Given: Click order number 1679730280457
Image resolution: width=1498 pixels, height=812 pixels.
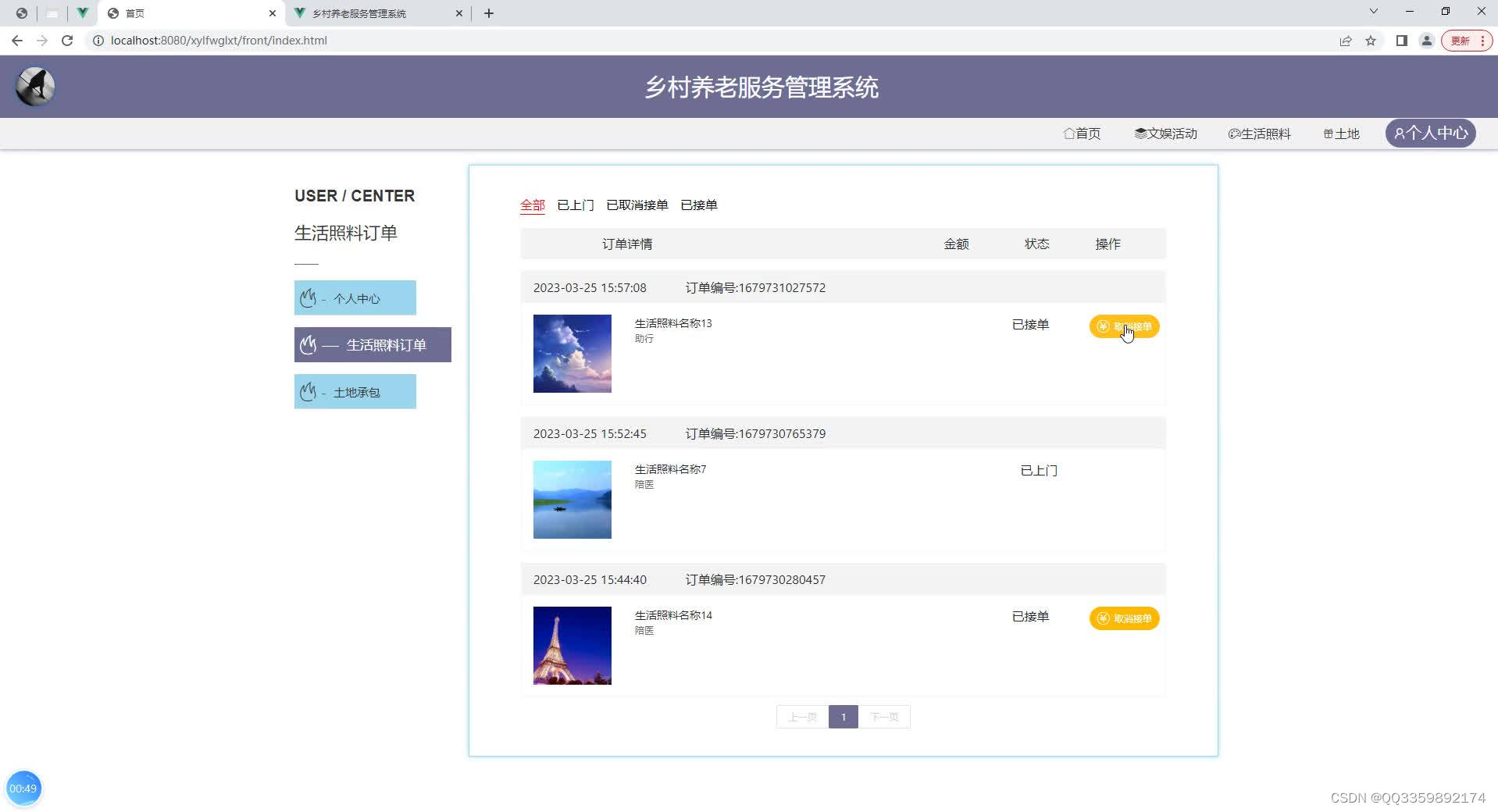Looking at the screenshot, I should [x=755, y=580].
